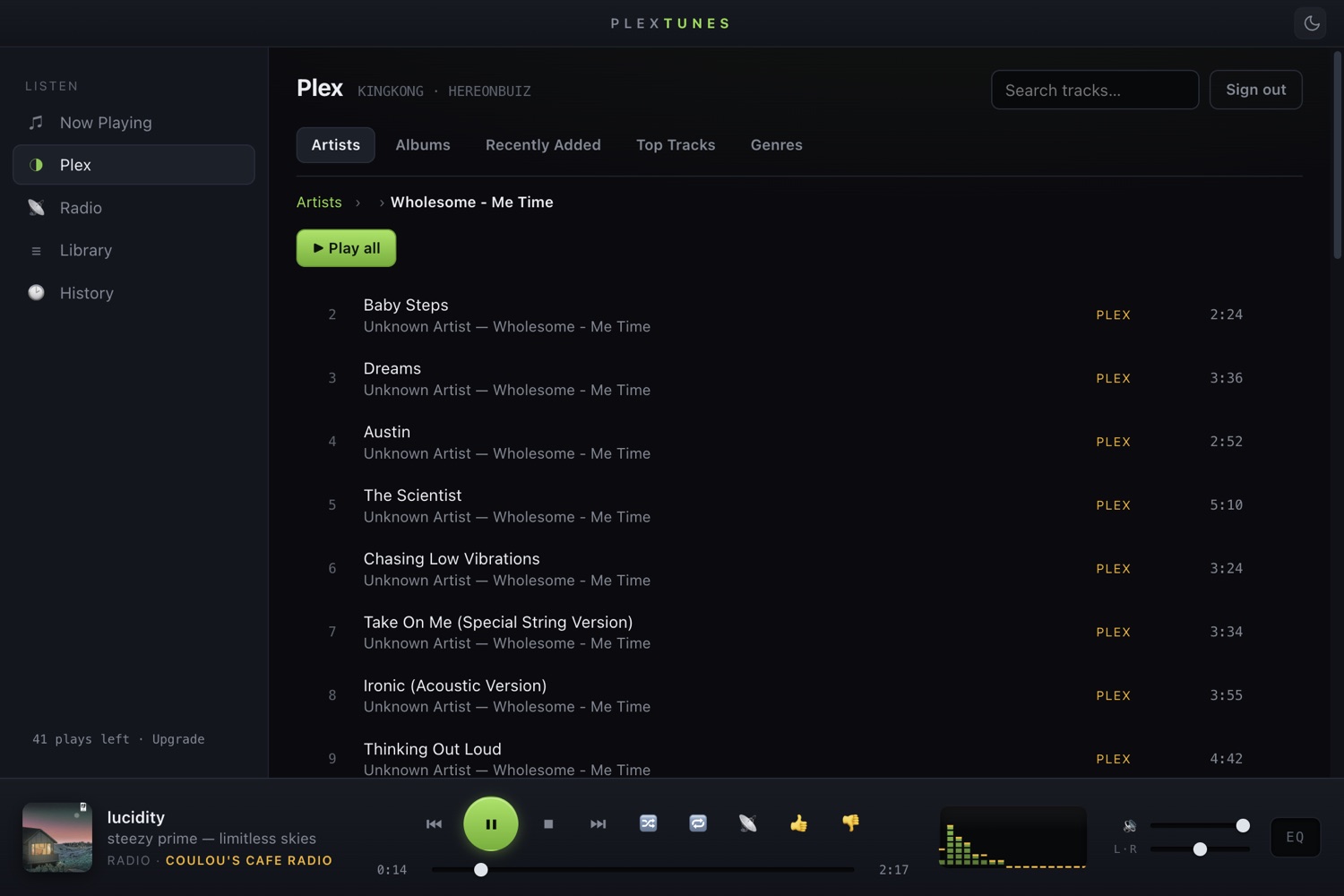Go back via the Artists breadcrumb link

tap(319, 202)
